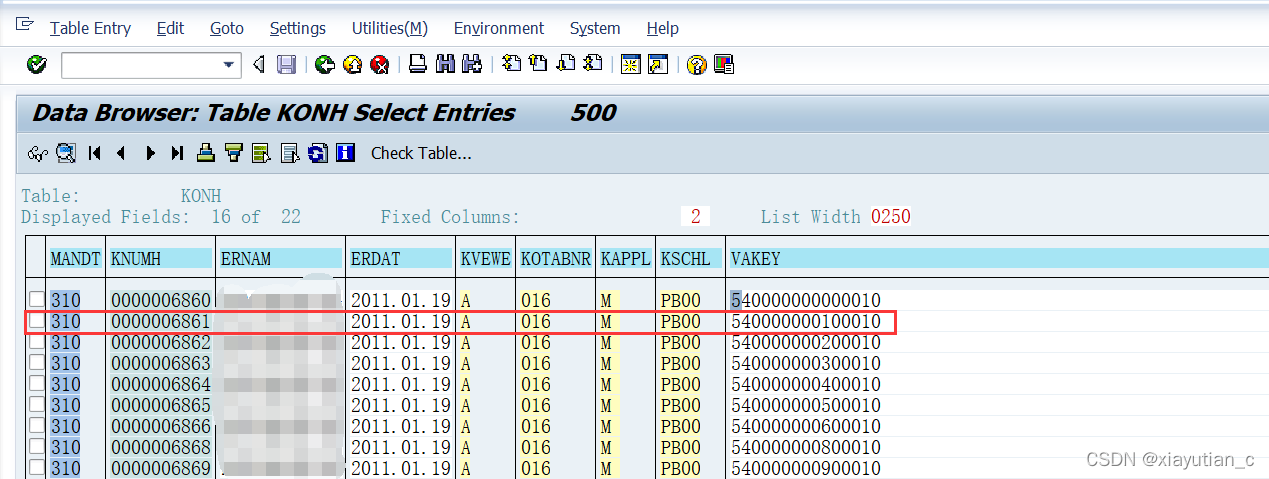The width and height of the screenshot is (1269, 479).
Task: Tick checkbox for row 0000006868
Action: point(37,447)
